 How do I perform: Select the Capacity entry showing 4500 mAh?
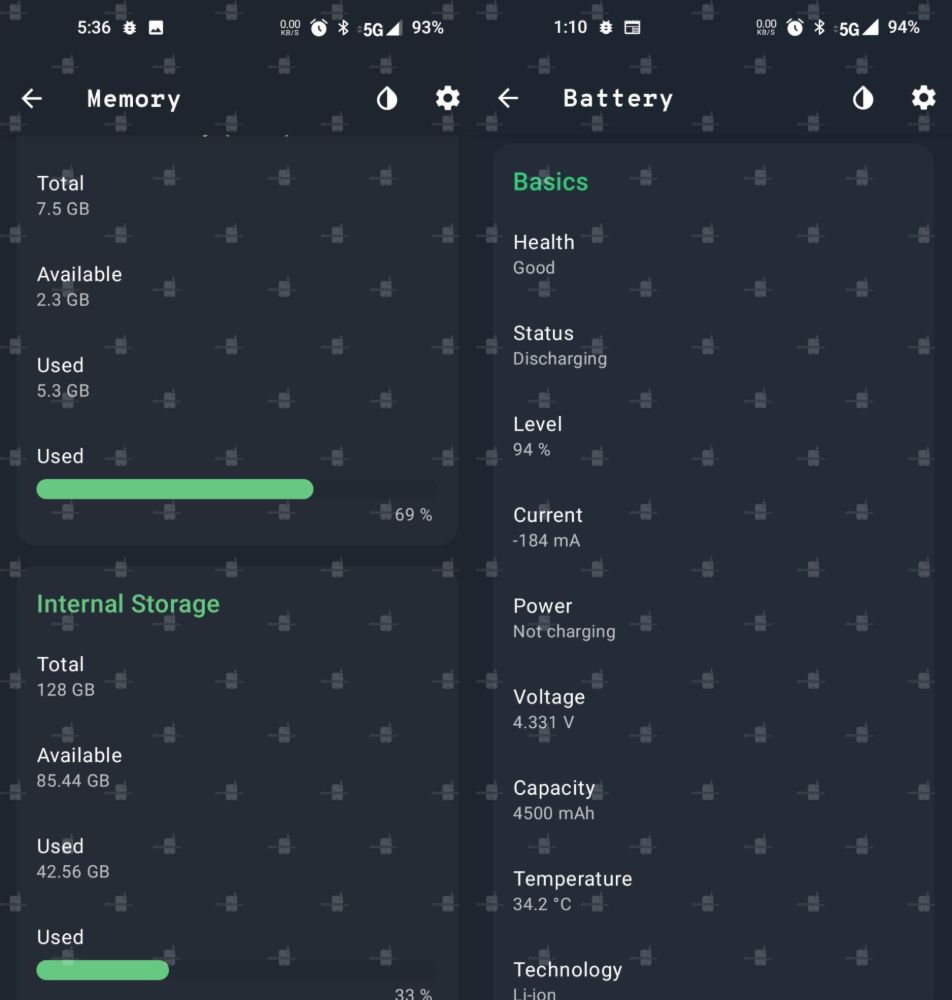tap(554, 800)
